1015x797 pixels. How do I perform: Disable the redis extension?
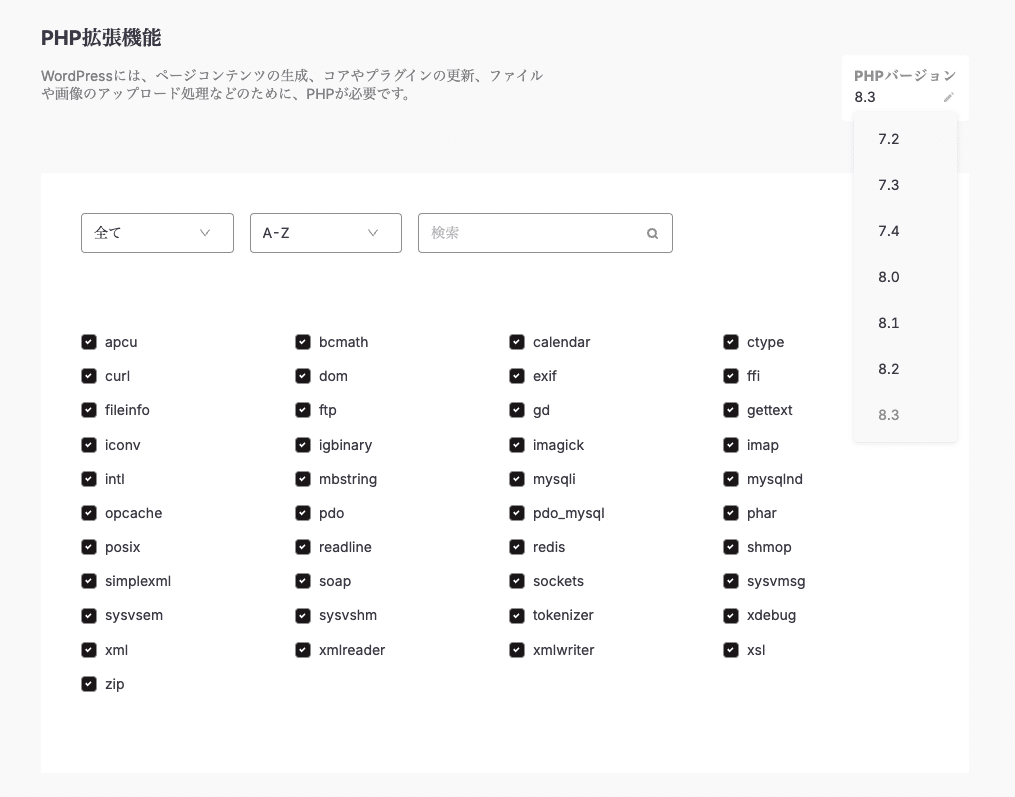(x=517, y=547)
